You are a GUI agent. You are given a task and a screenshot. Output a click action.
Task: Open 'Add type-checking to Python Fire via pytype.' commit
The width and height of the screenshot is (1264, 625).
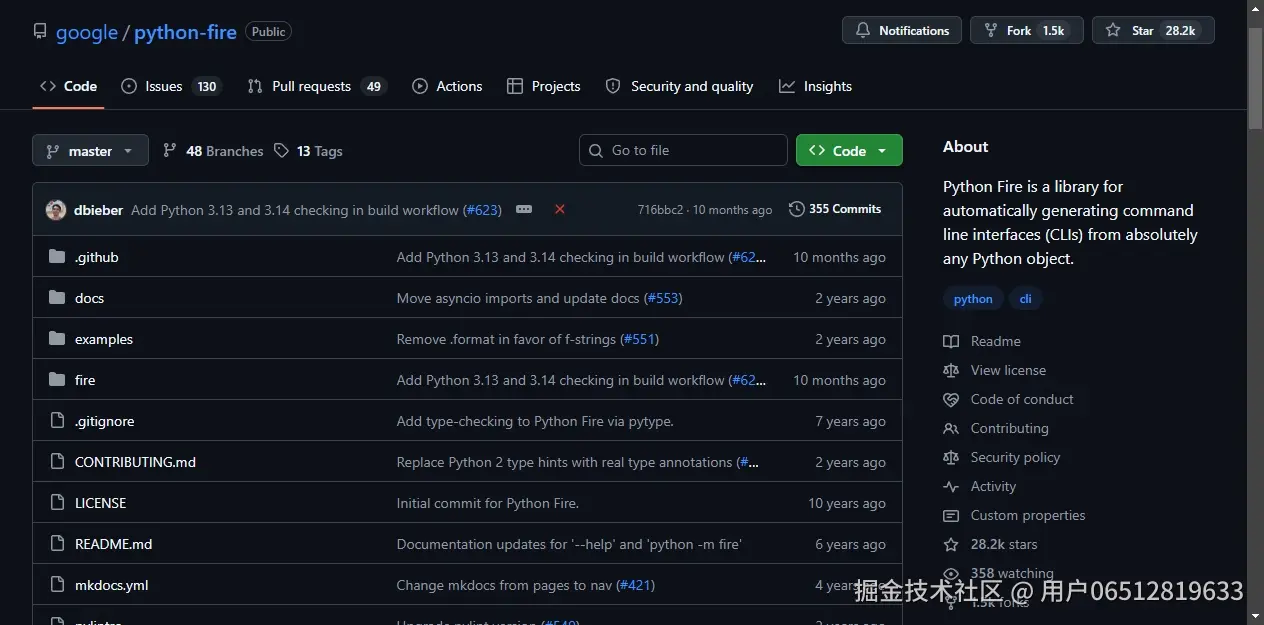click(x=535, y=421)
